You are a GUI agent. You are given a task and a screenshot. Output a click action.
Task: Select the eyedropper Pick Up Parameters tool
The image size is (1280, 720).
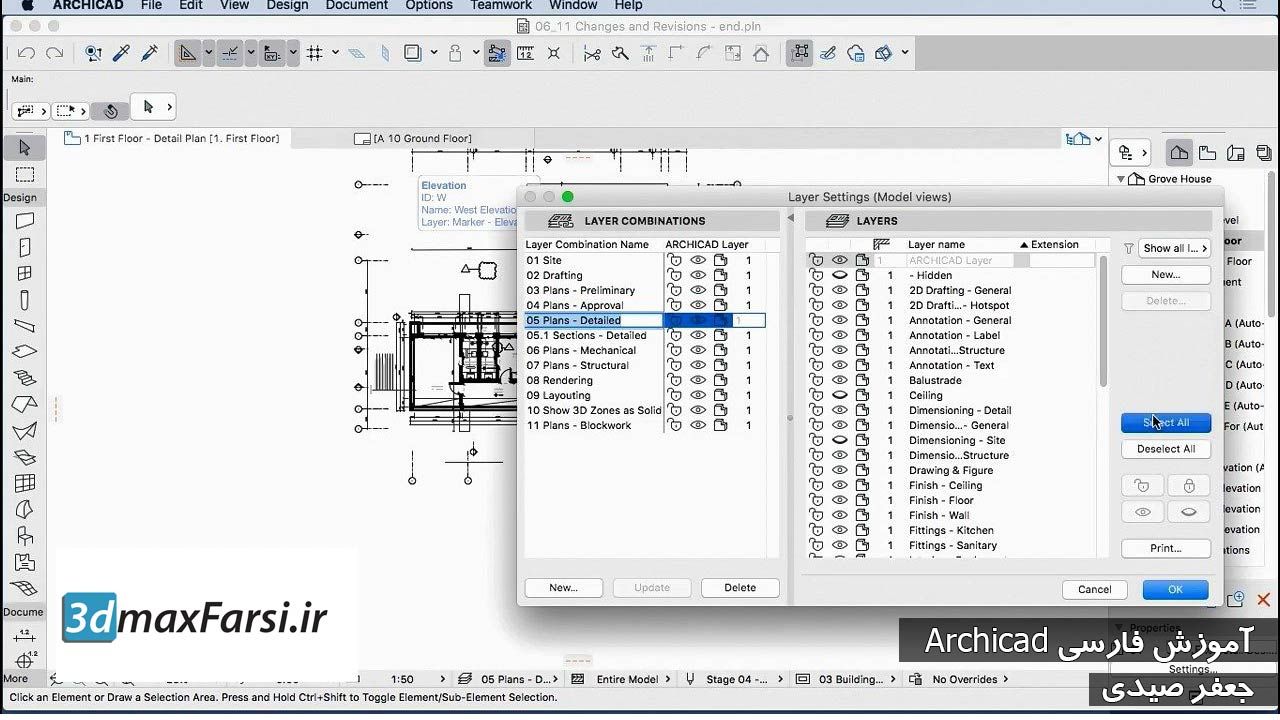coord(122,53)
